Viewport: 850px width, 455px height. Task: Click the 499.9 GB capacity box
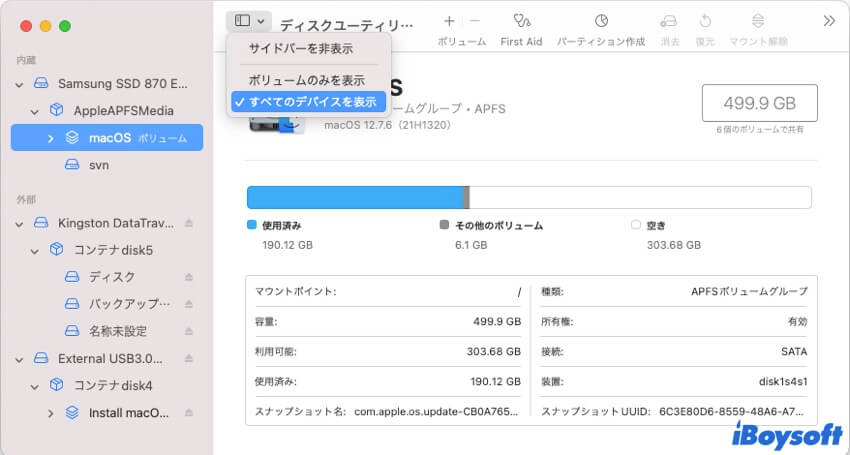point(759,103)
